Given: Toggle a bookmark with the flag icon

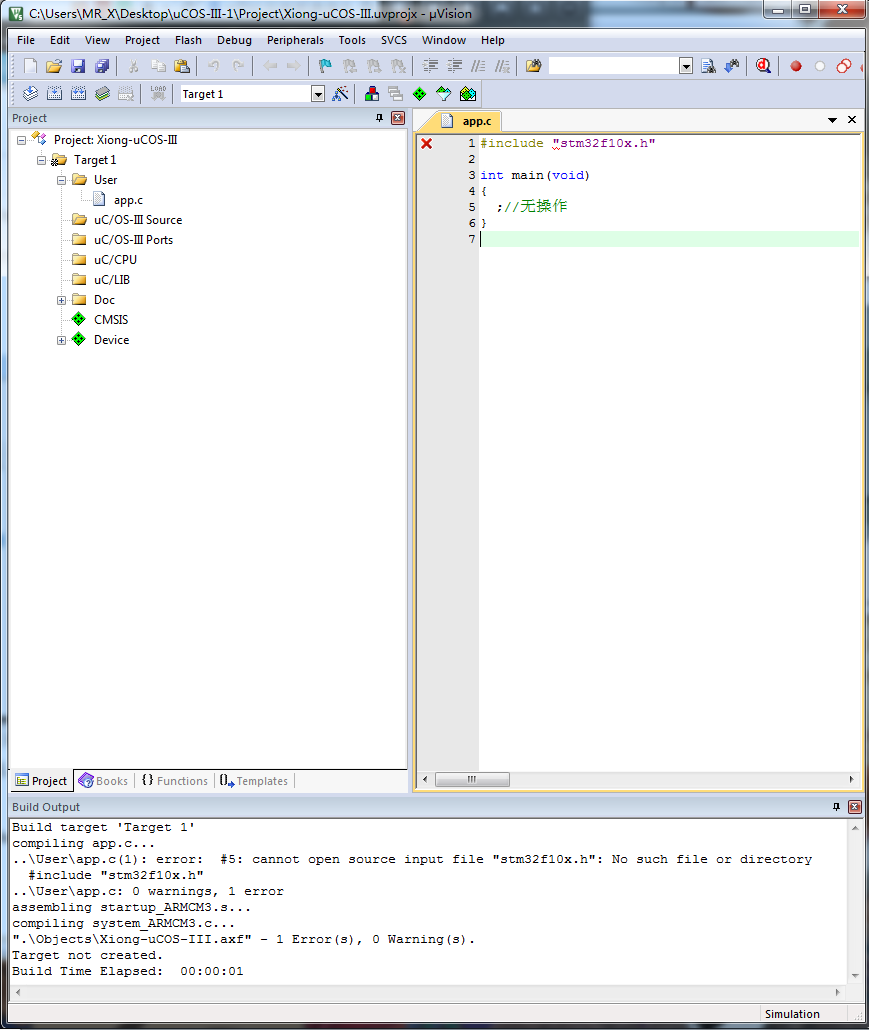Looking at the screenshot, I should 322,66.
